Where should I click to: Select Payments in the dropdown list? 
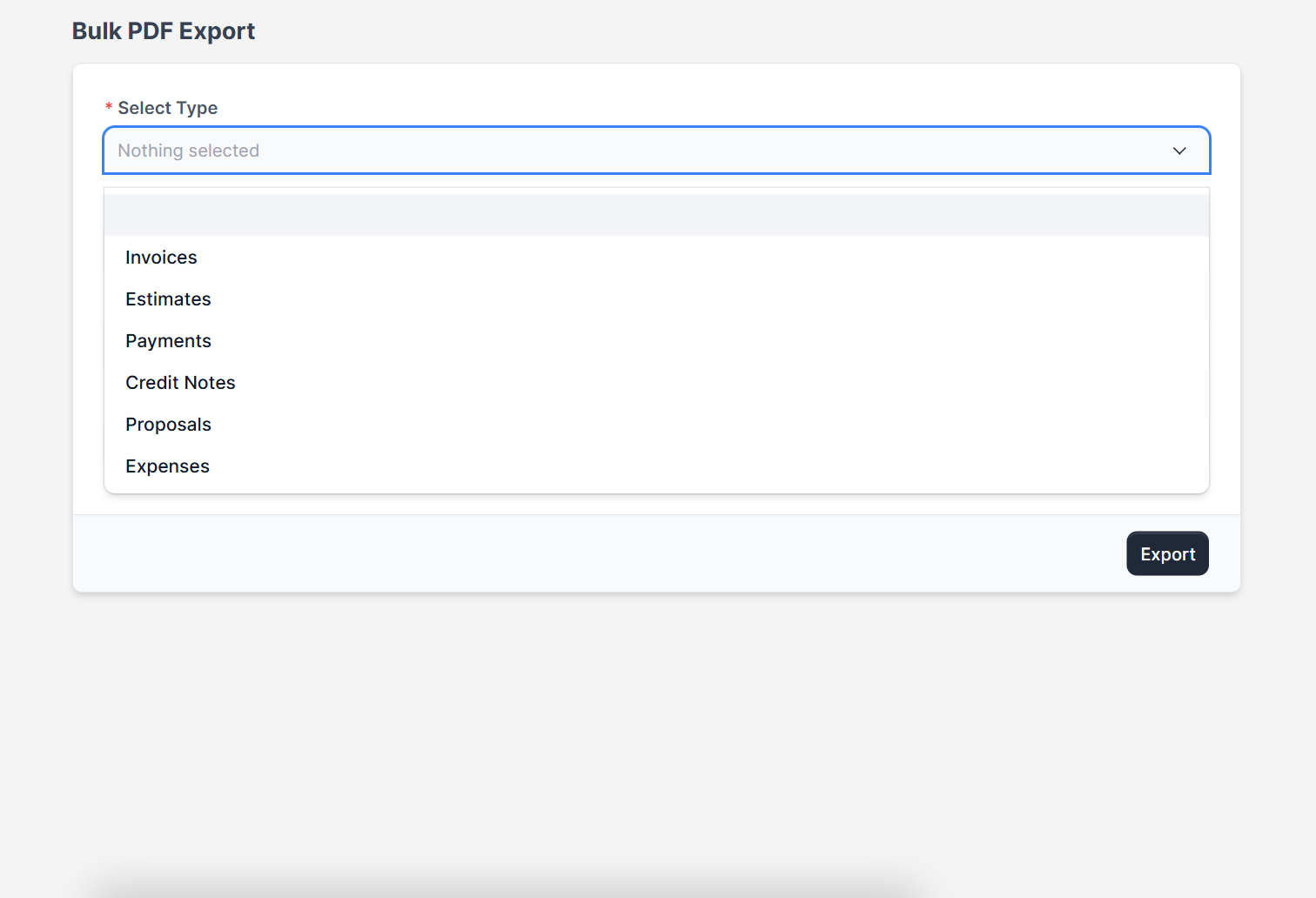click(x=656, y=341)
